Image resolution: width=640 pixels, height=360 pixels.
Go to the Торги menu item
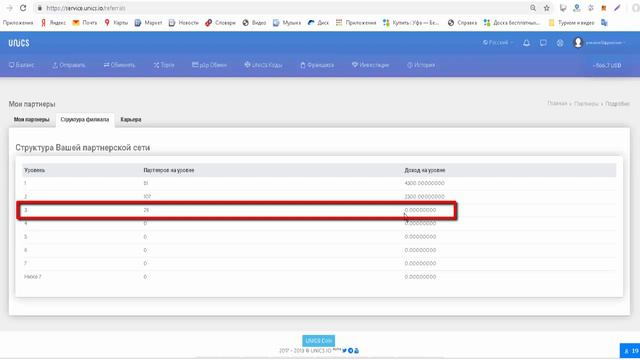pos(164,65)
